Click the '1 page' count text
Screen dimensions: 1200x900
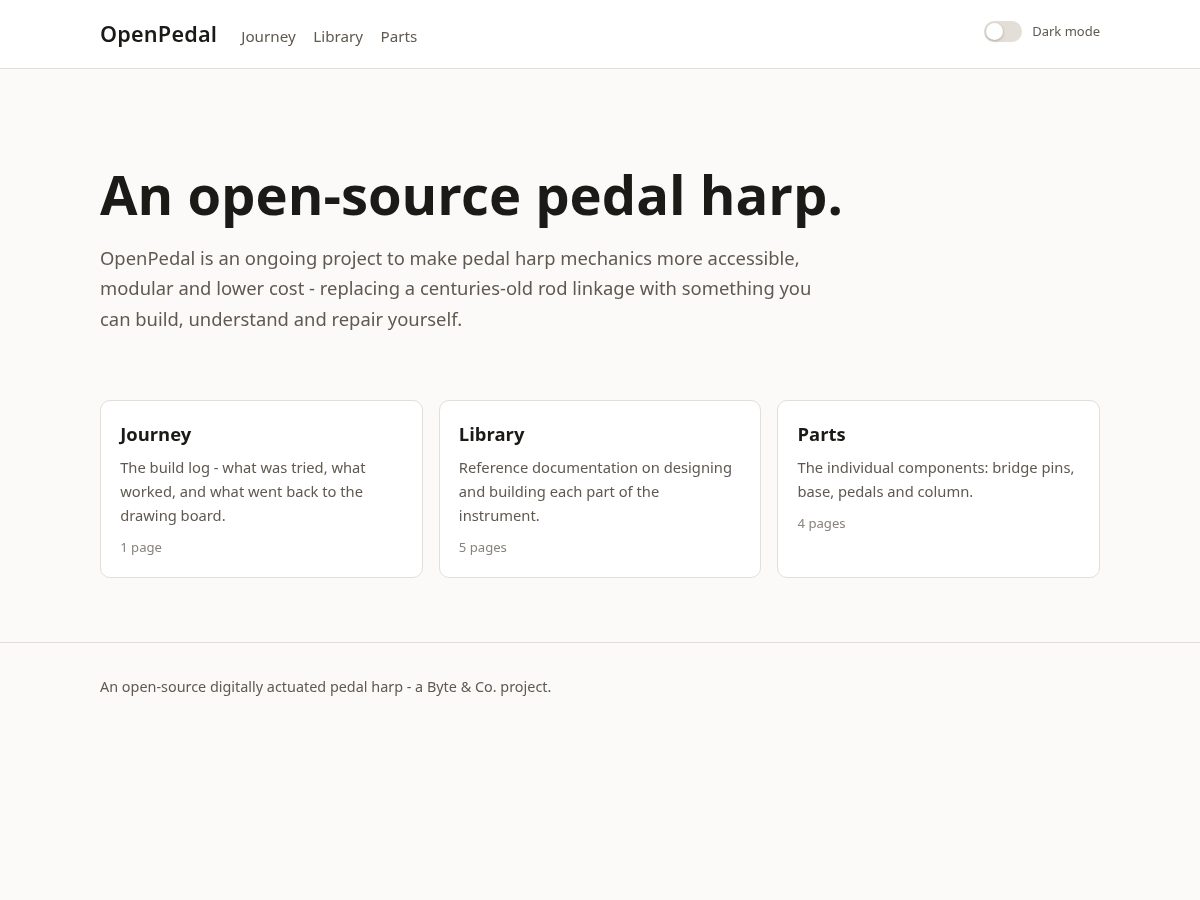click(141, 547)
